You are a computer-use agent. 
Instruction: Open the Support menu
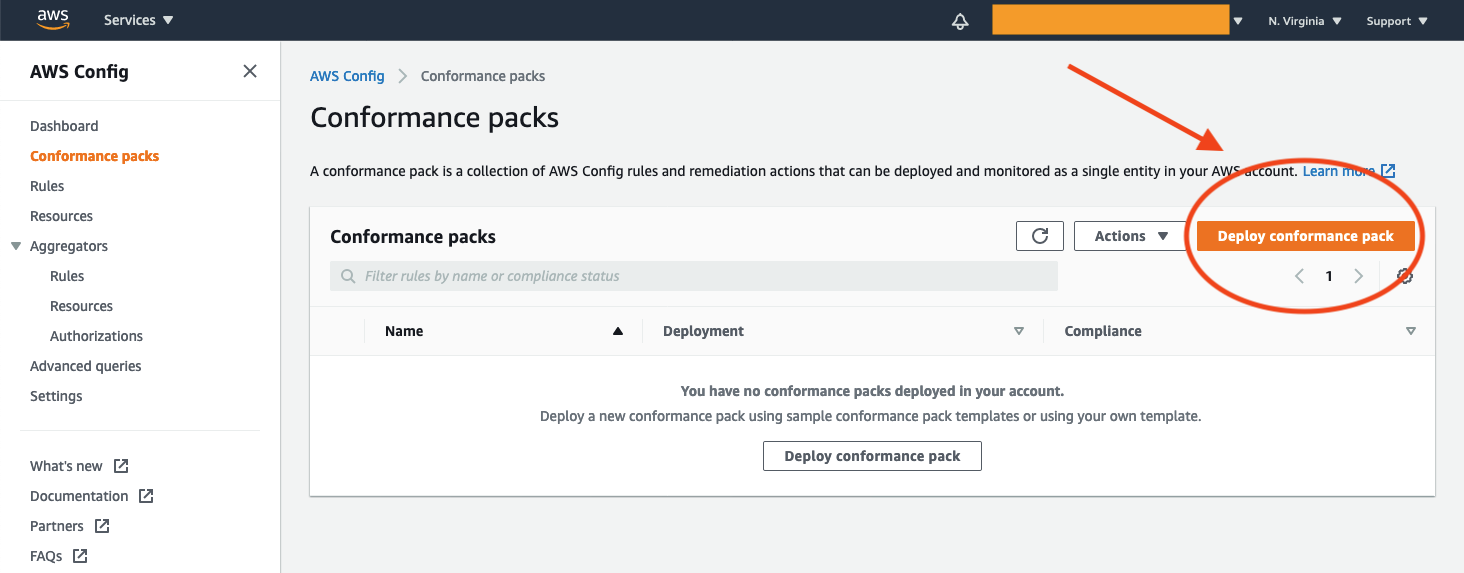(1397, 21)
